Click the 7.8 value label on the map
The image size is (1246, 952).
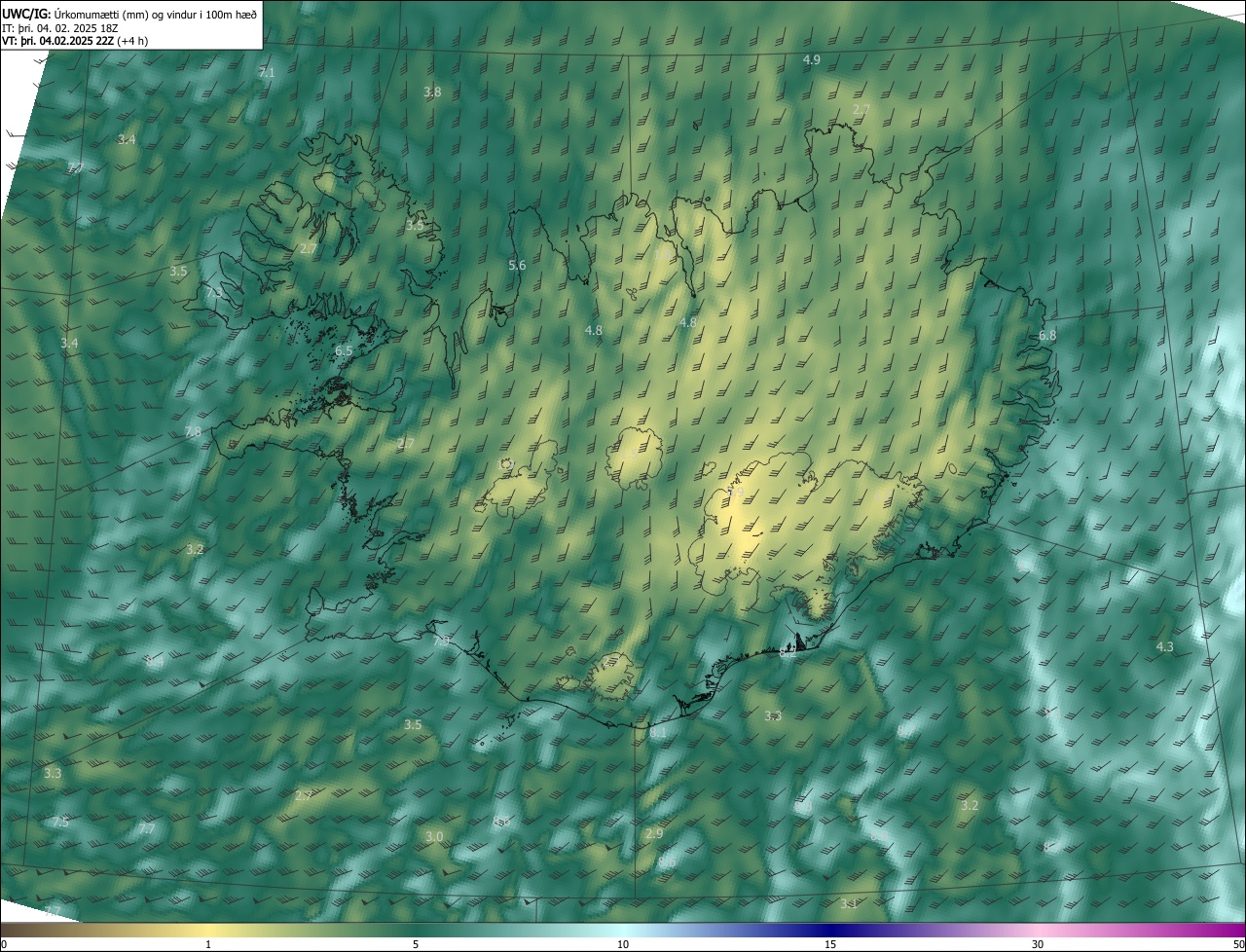[193, 431]
